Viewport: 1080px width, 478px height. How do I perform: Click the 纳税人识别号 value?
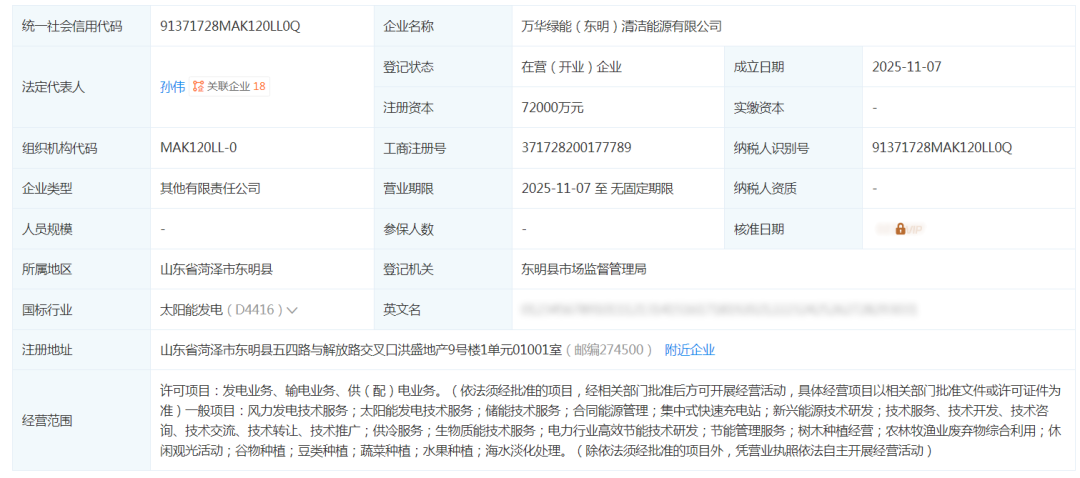tap(942, 148)
